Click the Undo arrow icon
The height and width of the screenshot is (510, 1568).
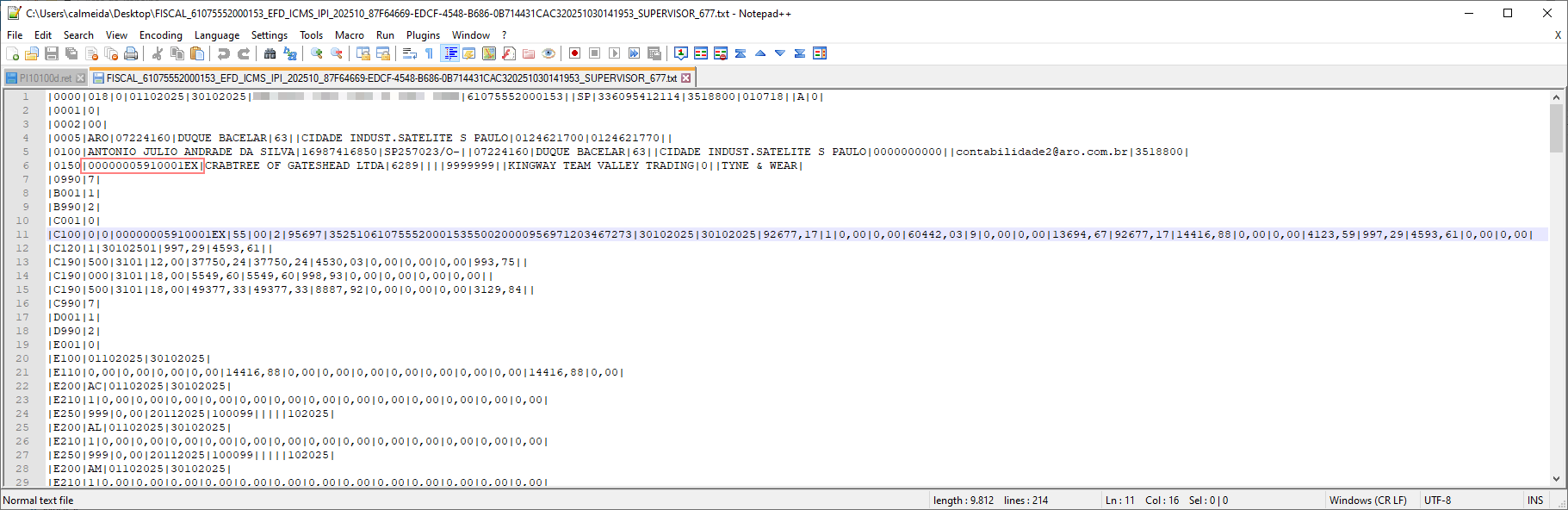tap(224, 53)
